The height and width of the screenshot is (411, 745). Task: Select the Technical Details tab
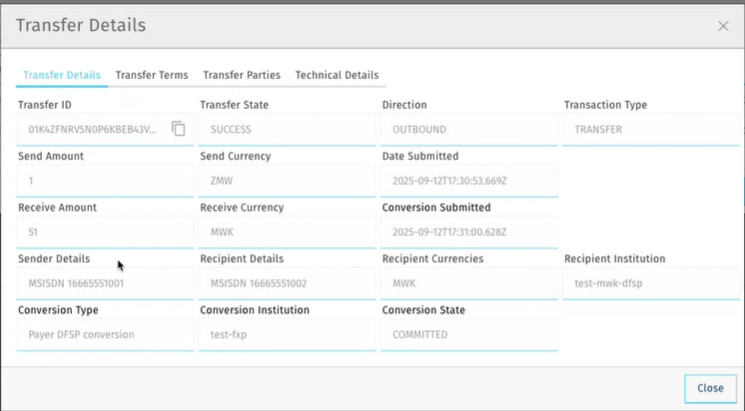click(337, 75)
